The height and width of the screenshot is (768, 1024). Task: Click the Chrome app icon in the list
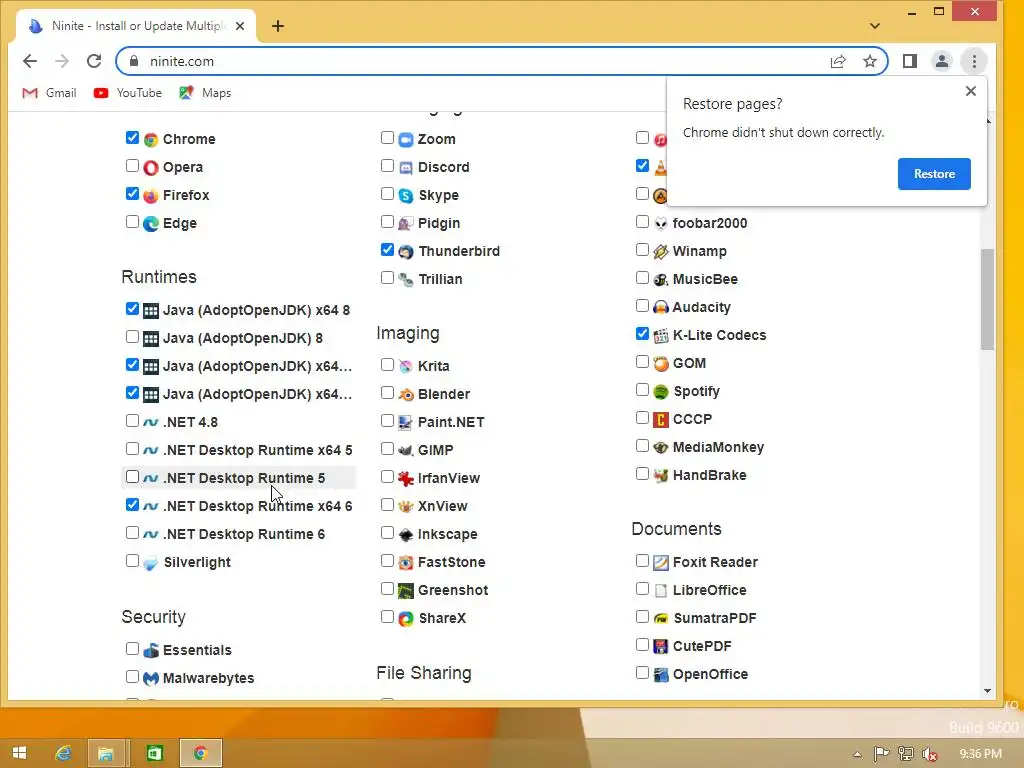pyautogui.click(x=151, y=140)
